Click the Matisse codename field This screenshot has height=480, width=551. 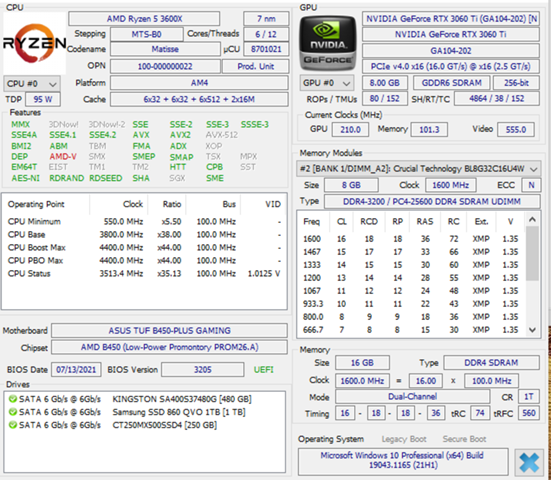click(165, 49)
